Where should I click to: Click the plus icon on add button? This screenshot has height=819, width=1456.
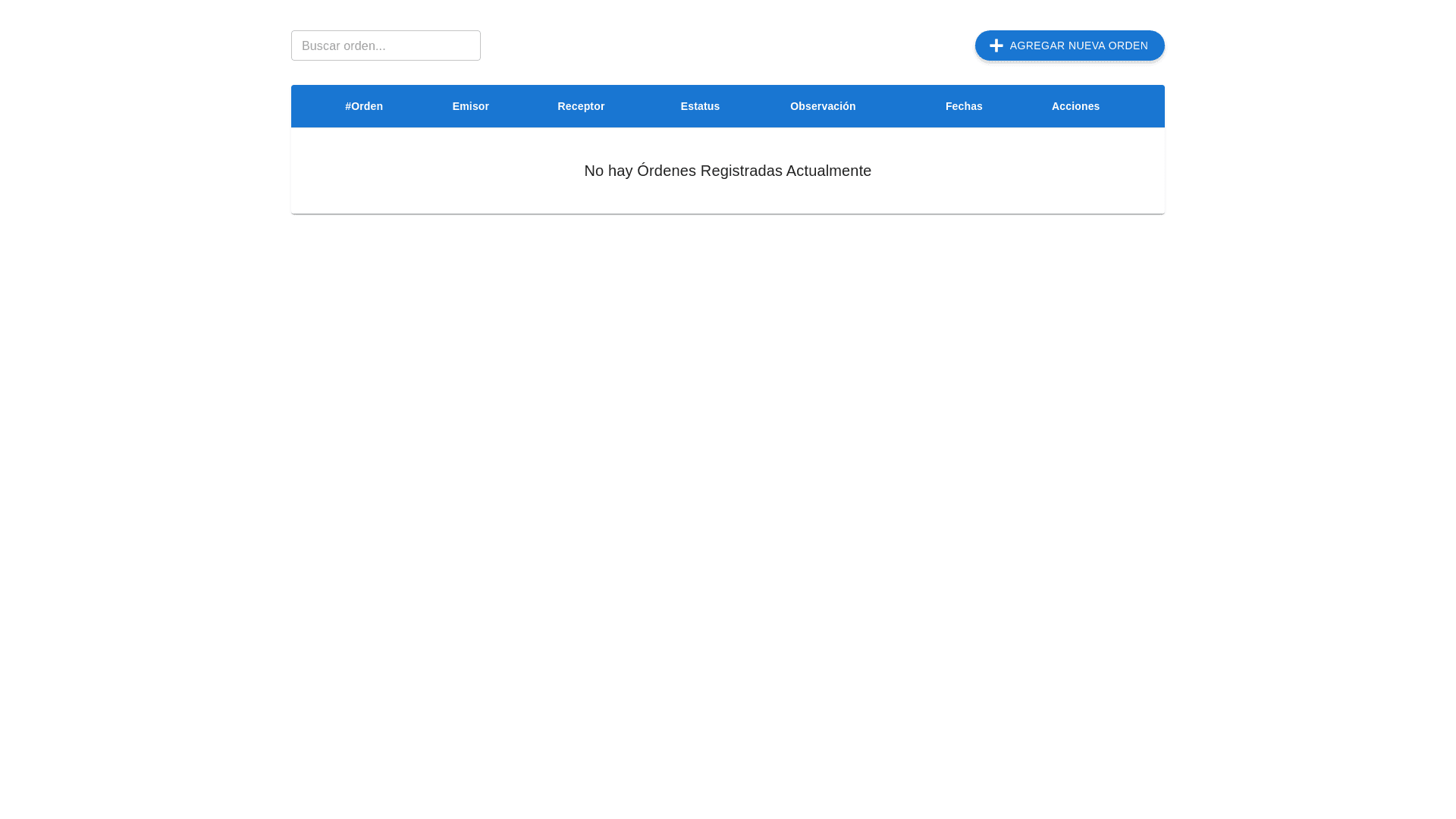click(x=996, y=45)
